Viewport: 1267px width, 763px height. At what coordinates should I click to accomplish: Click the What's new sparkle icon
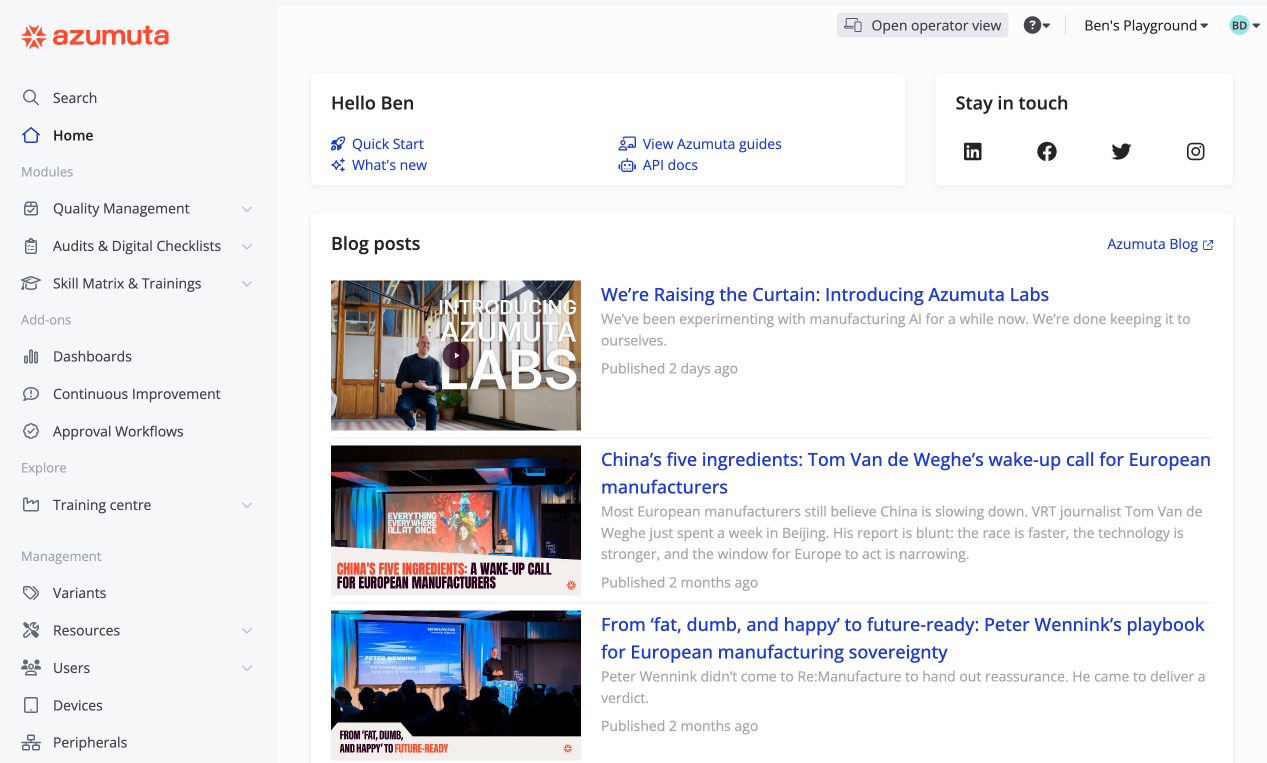pos(338,165)
